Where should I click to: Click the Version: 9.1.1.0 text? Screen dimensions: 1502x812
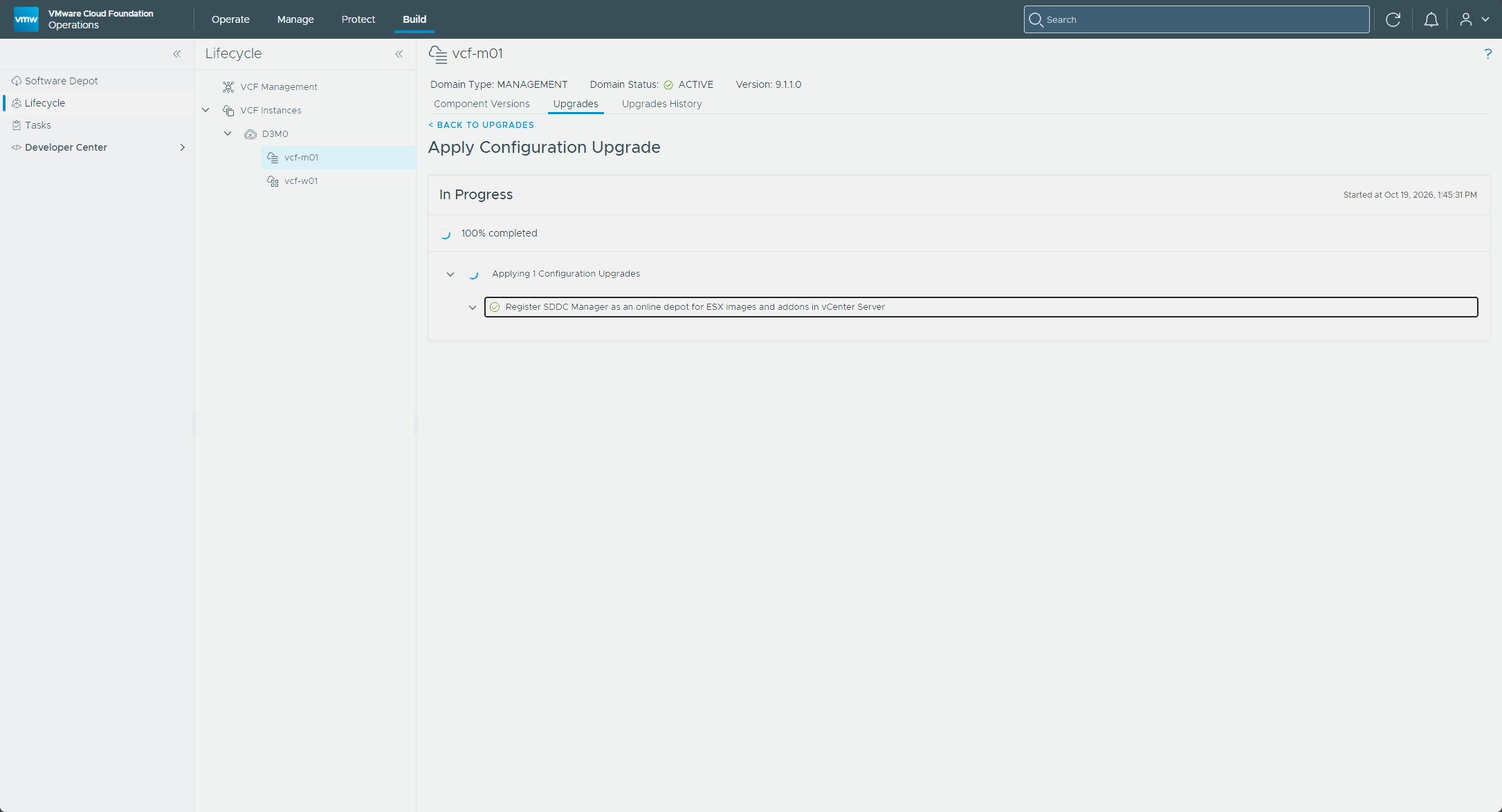(769, 84)
